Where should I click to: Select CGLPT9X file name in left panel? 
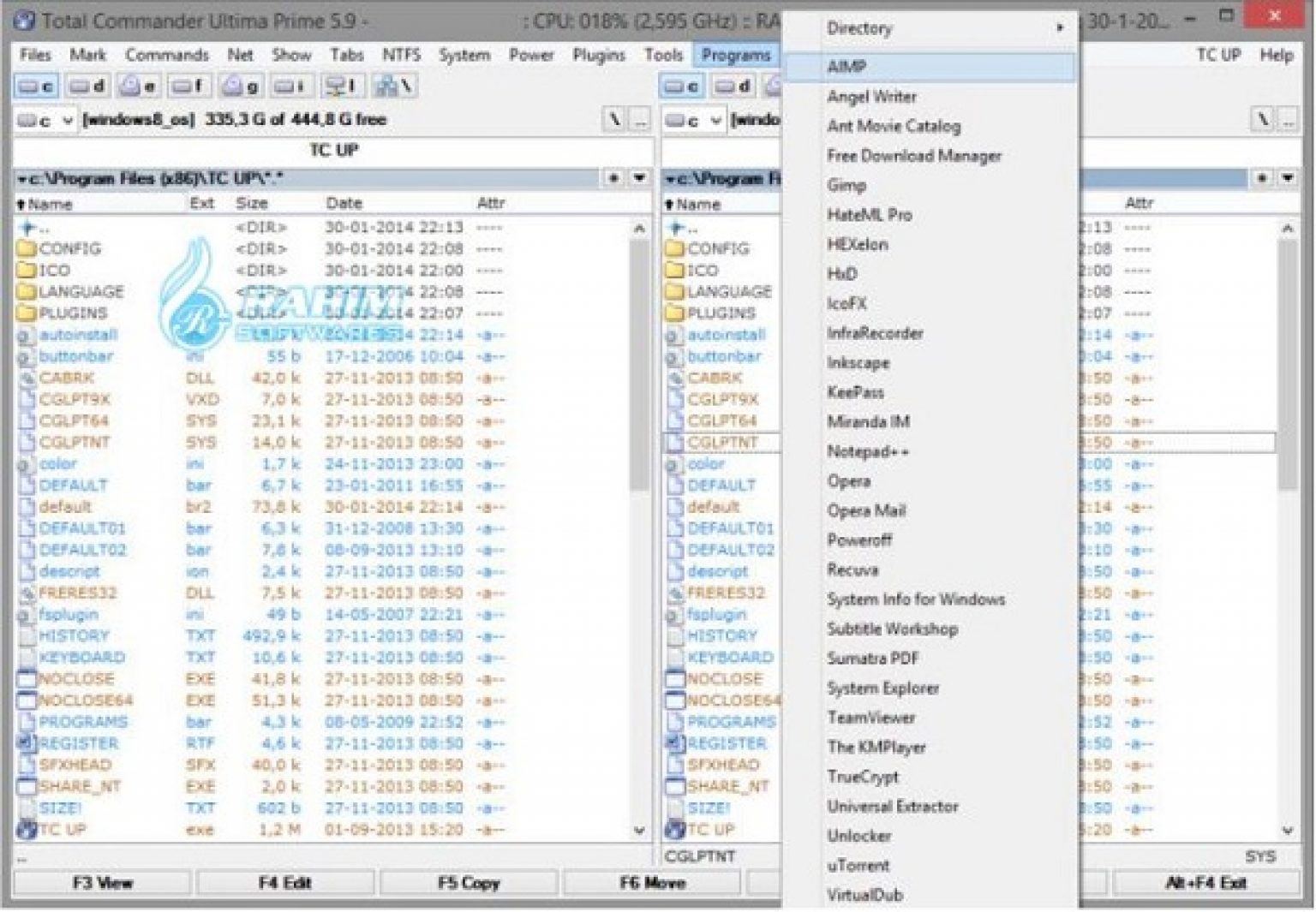(x=75, y=400)
